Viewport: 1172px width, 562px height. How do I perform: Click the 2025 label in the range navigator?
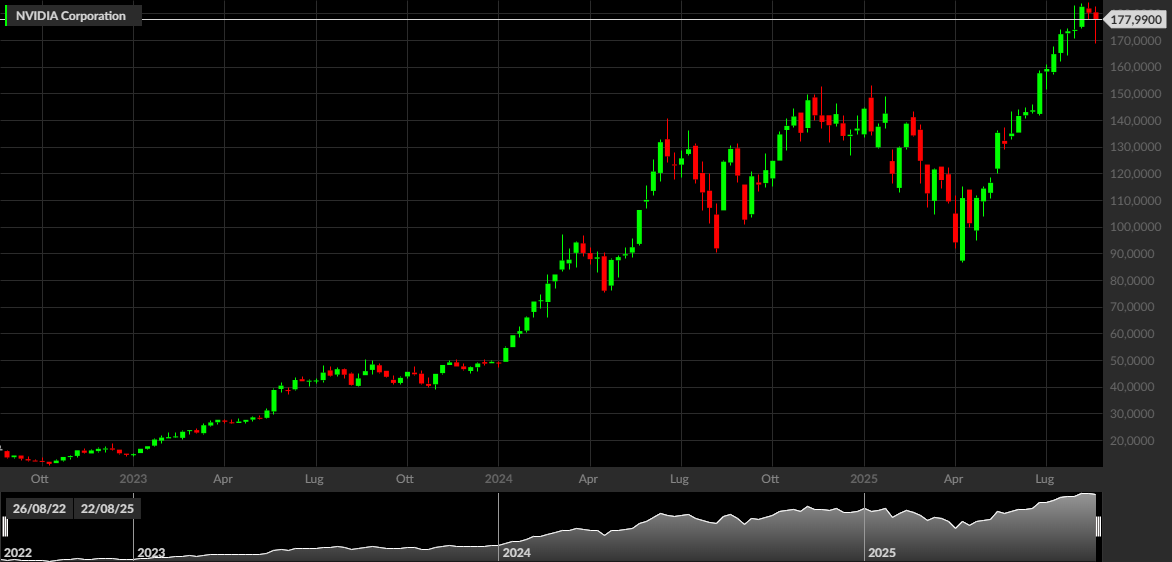(882, 553)
